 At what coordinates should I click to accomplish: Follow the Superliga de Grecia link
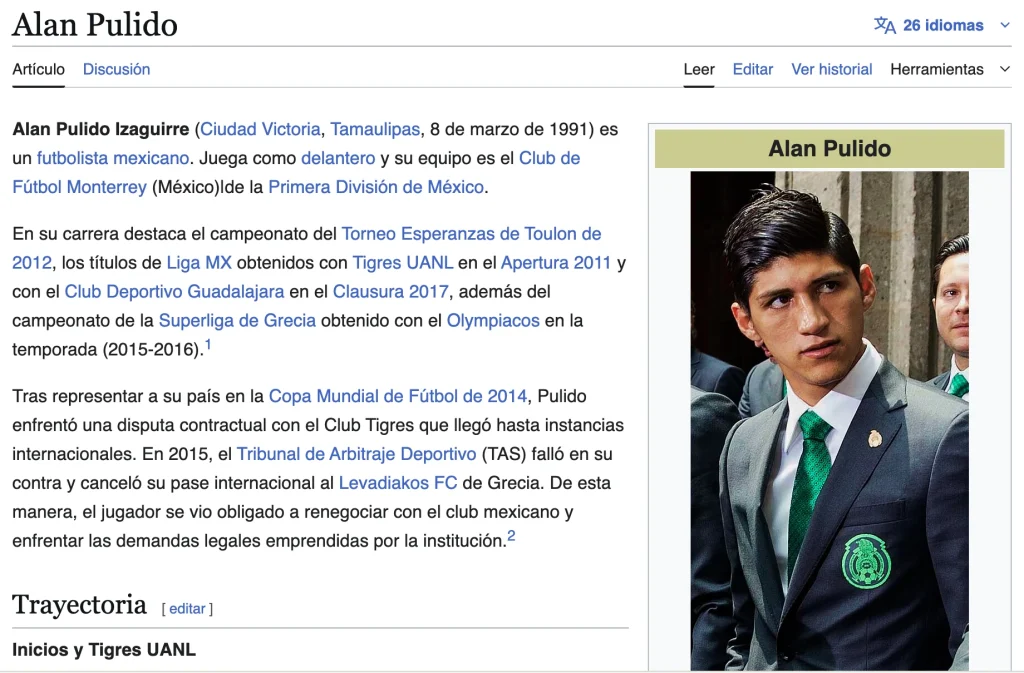(237, 321)
